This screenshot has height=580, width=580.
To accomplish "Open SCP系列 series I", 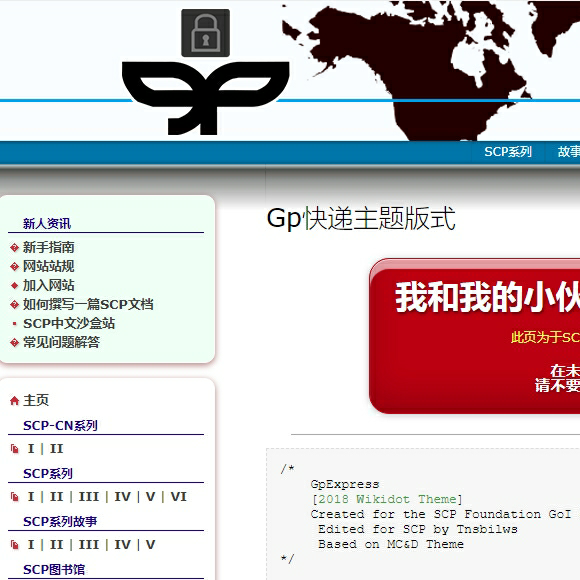I will click(31, 497).
